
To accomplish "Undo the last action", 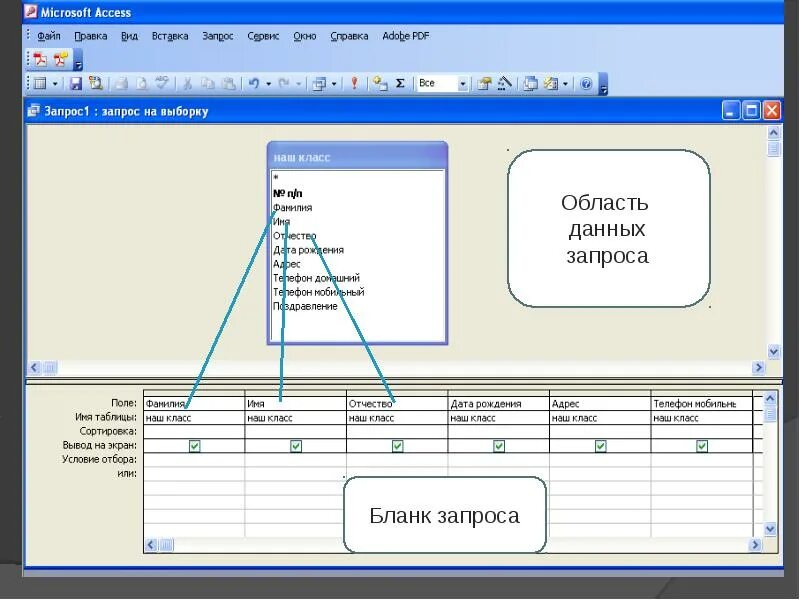I will (x=254, y=83).
